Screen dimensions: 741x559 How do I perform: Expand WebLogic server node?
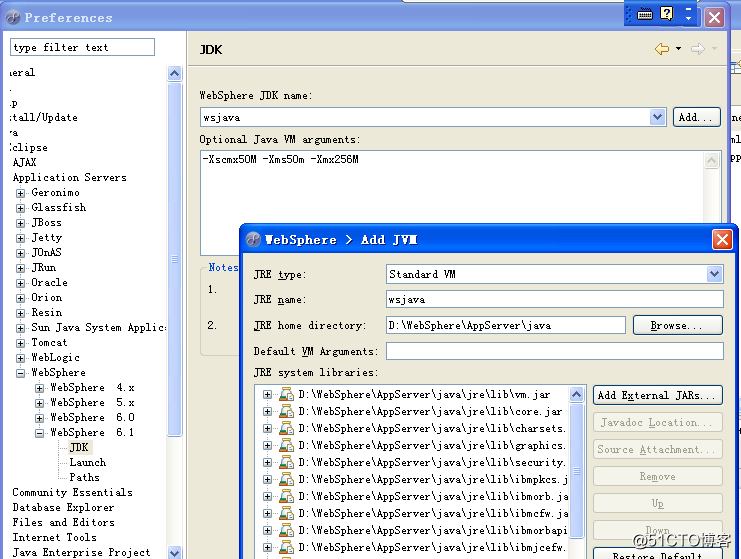tap(20, 358)
